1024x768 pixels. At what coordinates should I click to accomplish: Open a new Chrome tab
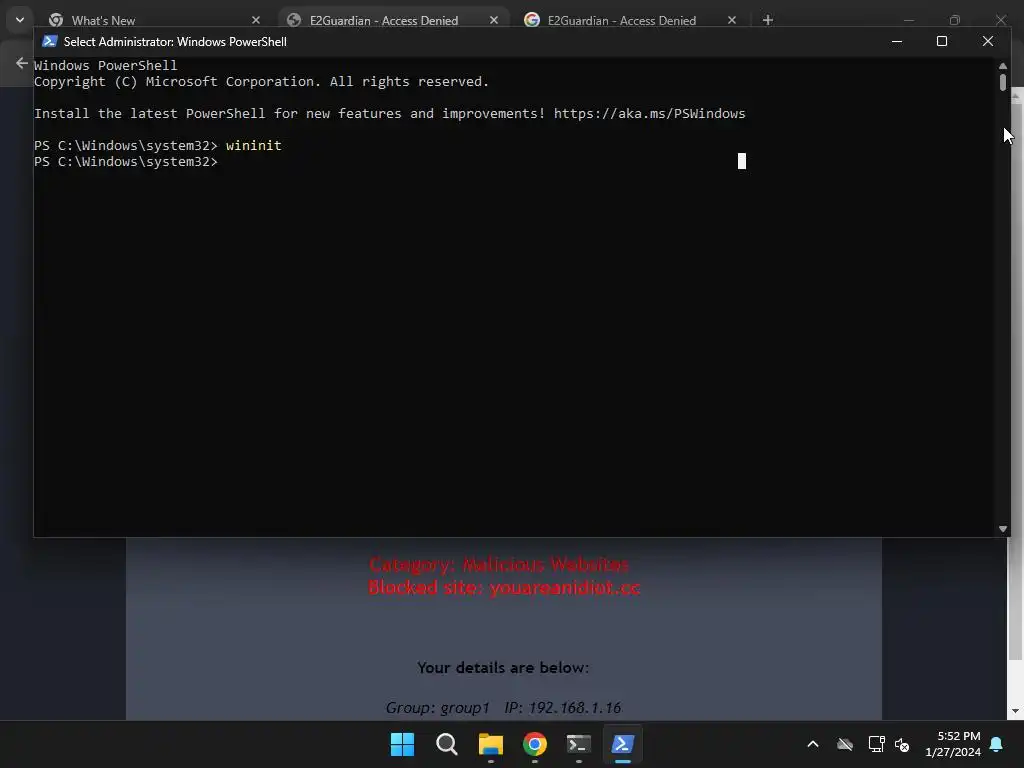(x=768, y=20)
